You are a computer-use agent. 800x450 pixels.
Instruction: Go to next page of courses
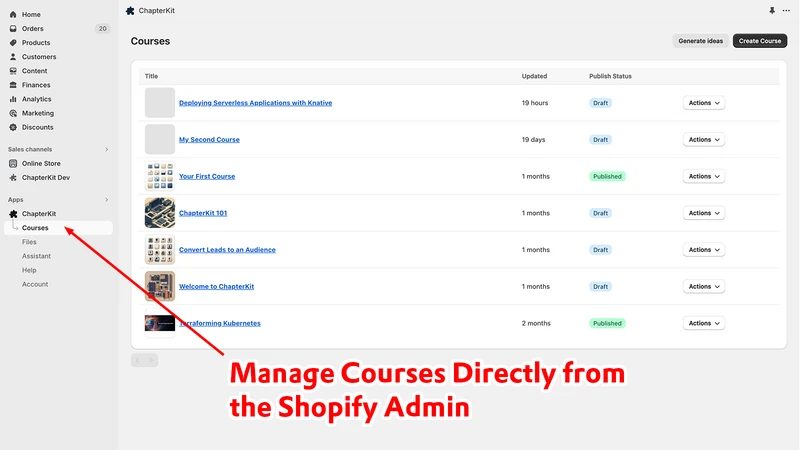pyautogui.click(x=151, y=360)
